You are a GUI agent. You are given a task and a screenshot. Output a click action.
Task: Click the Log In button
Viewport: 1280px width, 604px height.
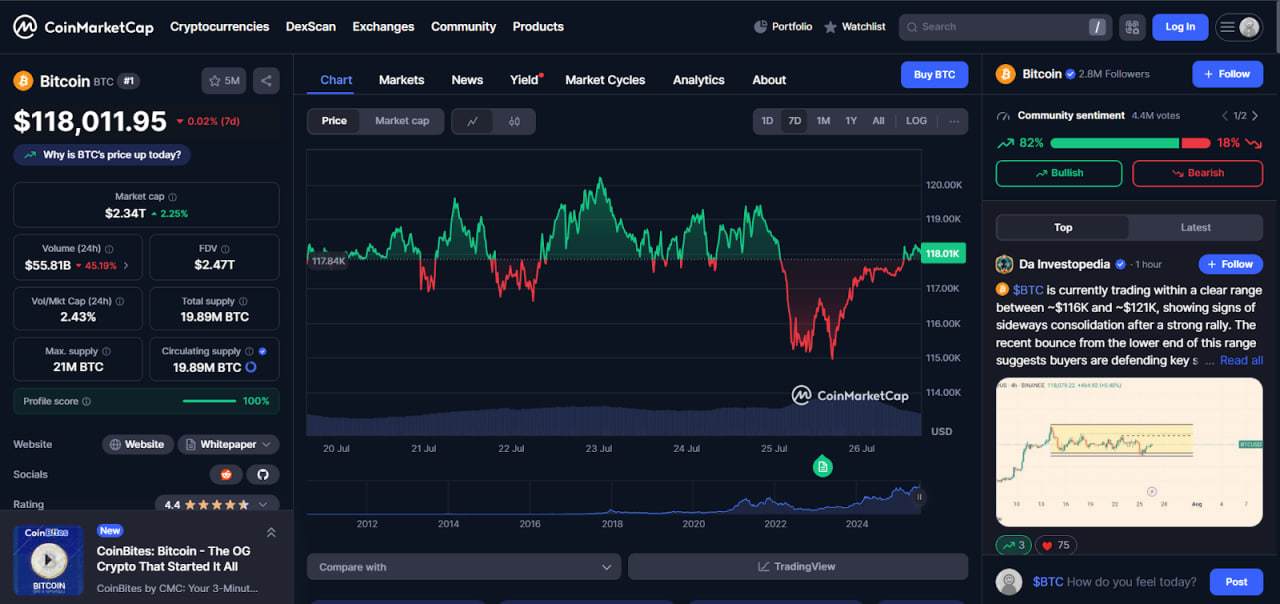[x=1180, y=27]
